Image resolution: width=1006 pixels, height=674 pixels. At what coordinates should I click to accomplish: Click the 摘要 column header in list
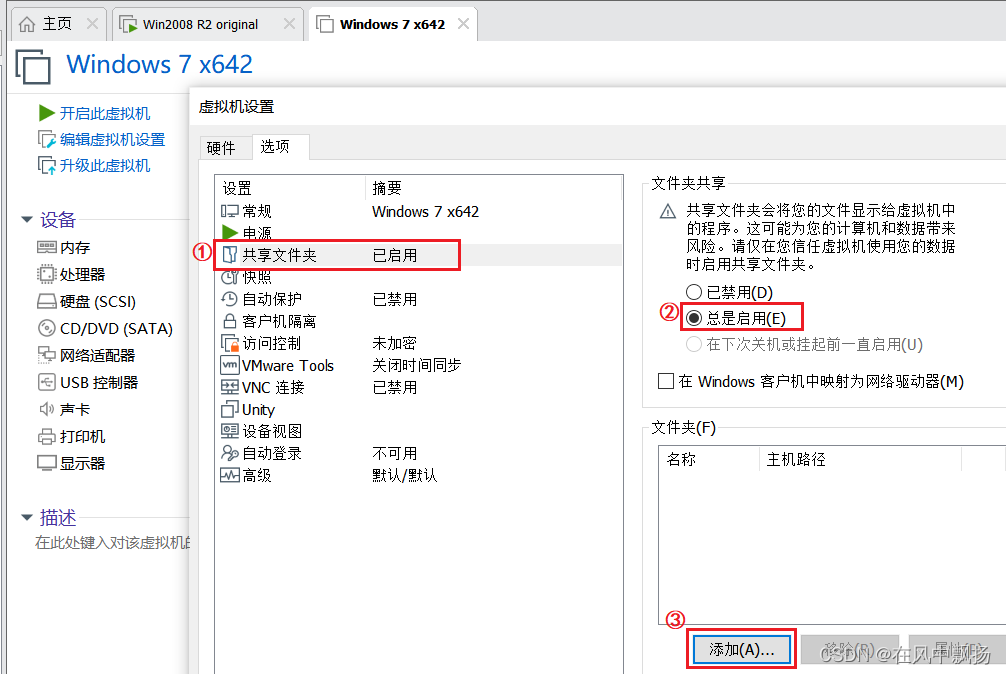click(493, 188)
